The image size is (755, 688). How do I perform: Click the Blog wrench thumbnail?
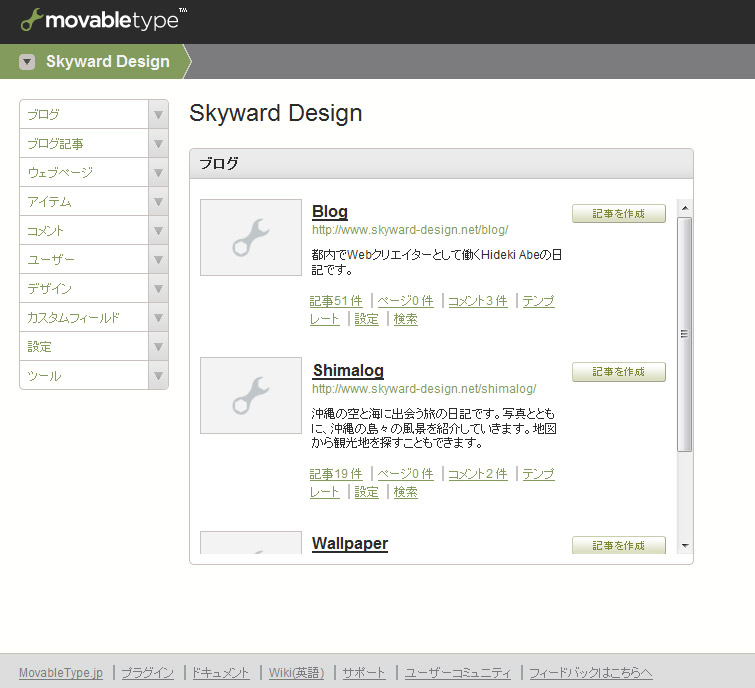[251, 237]
